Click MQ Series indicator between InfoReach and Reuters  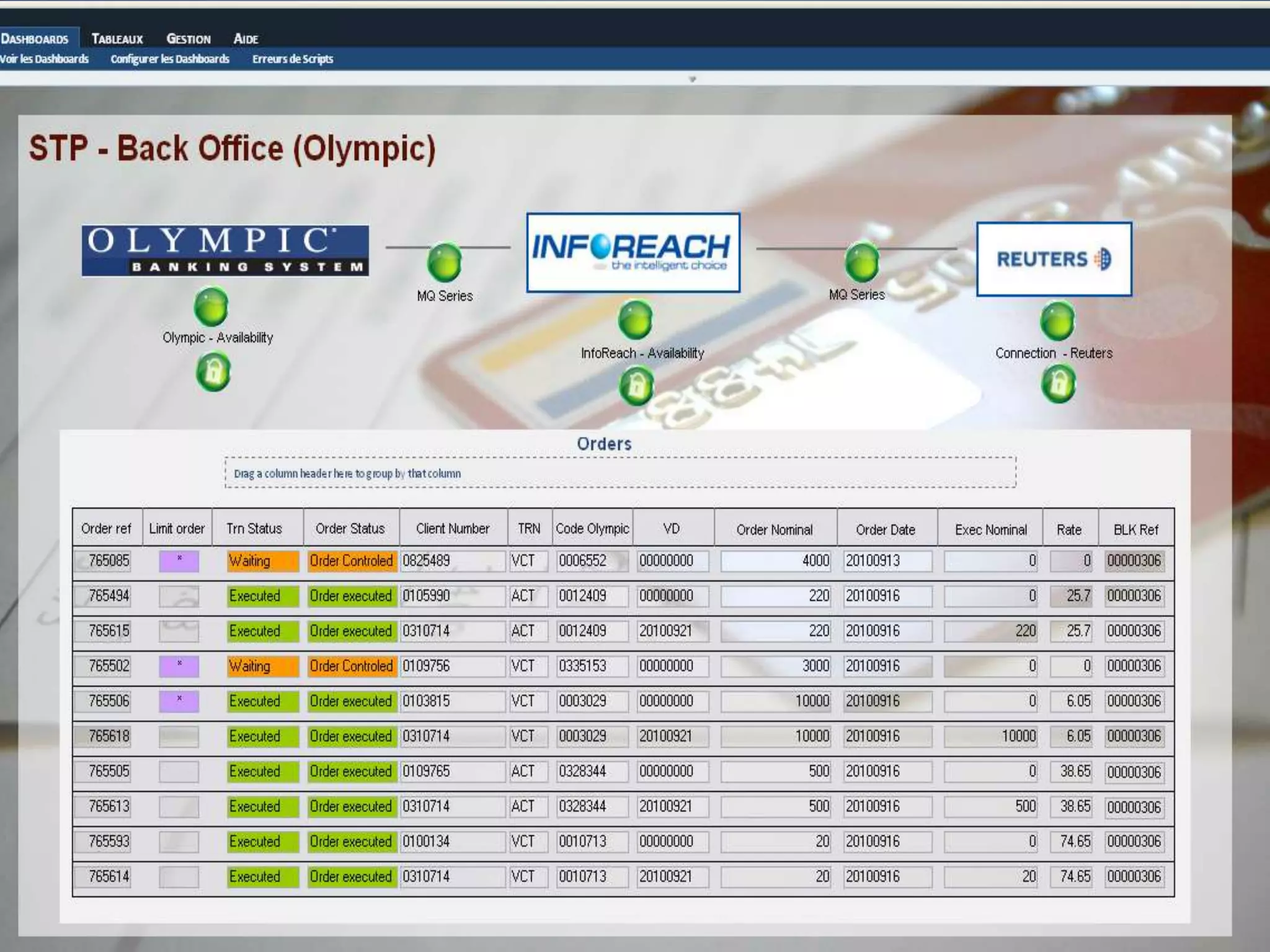coord(862,262)
